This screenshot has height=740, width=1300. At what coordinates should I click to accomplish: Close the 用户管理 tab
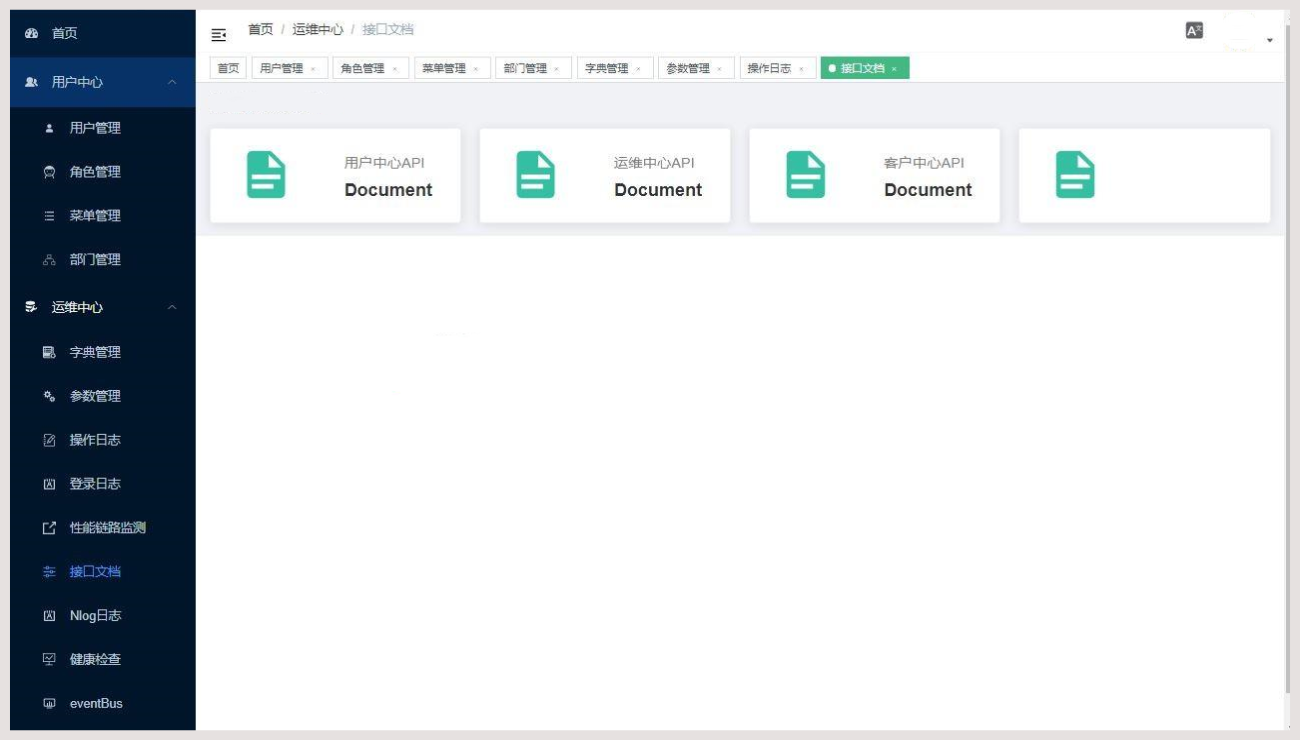pyautogui.click(x=313, y=69)
